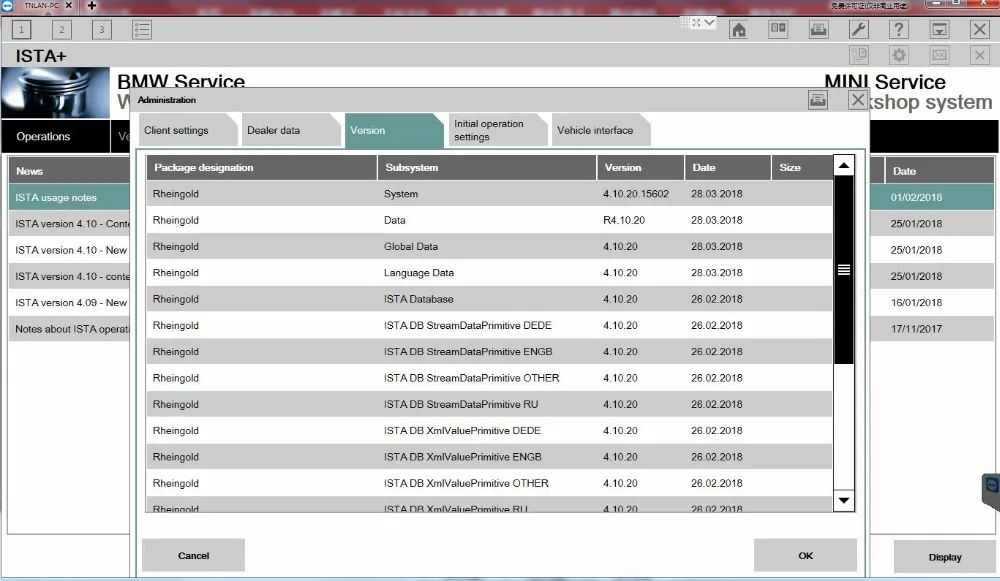Click the main toolbar print icon
Image resolution: width=1000 pixels, height=581 pixels.
pos(818,29)
